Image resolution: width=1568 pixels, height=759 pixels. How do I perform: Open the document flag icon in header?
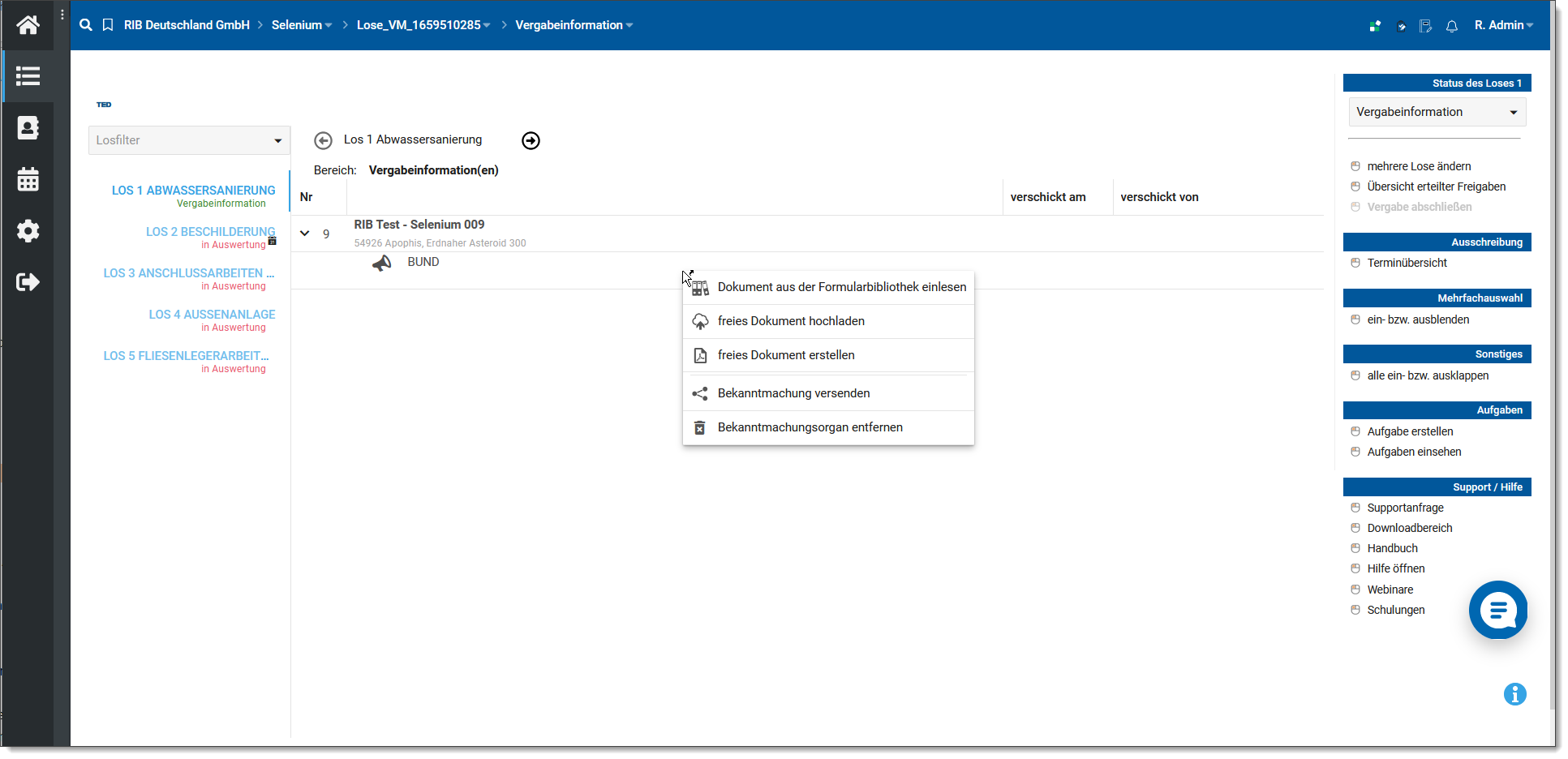pyautogui.click(x=1425, y=26)
